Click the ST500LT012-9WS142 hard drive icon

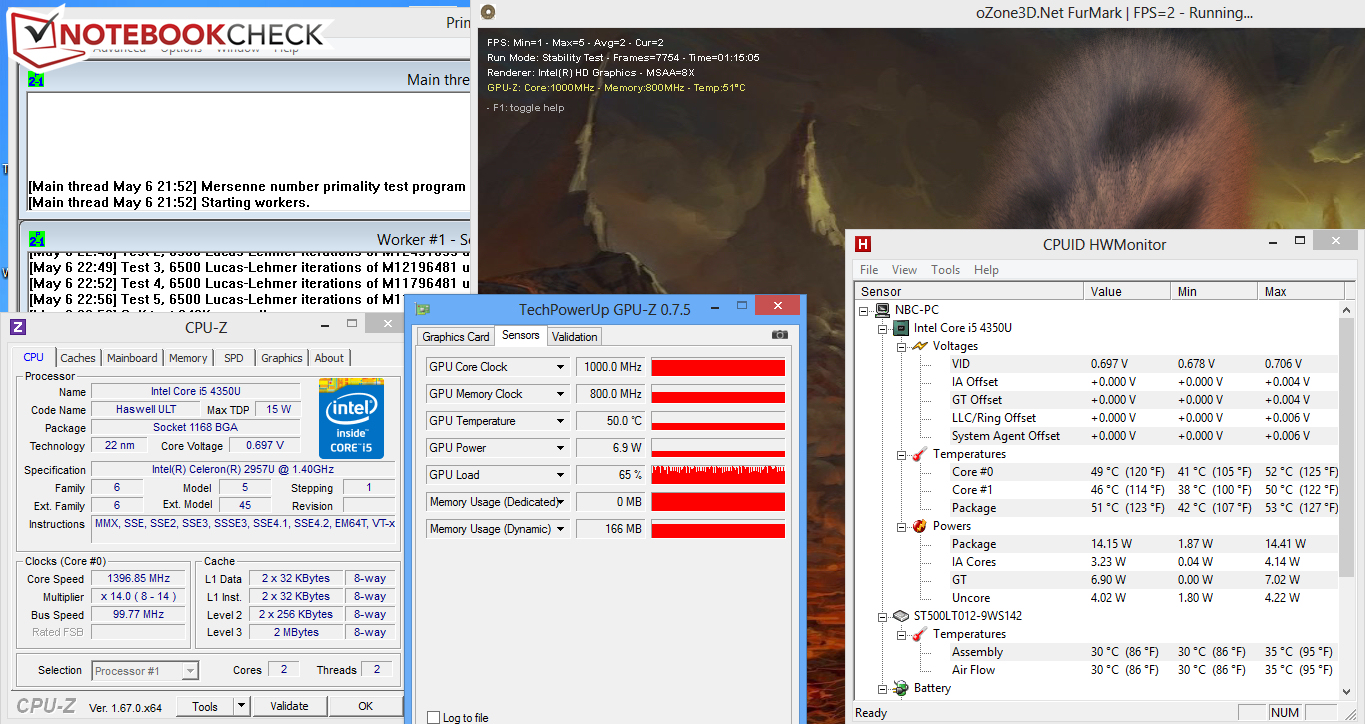tap(900, 616)
